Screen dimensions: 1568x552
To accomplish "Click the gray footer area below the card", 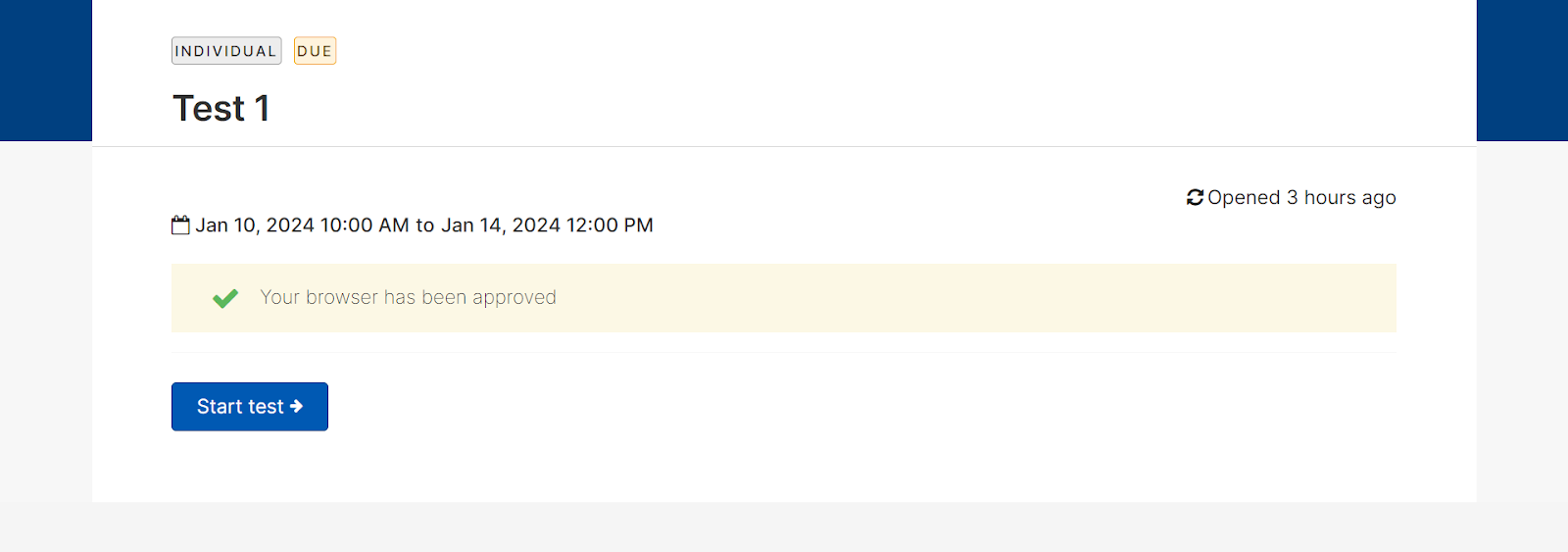I will [x=784, y=527].
